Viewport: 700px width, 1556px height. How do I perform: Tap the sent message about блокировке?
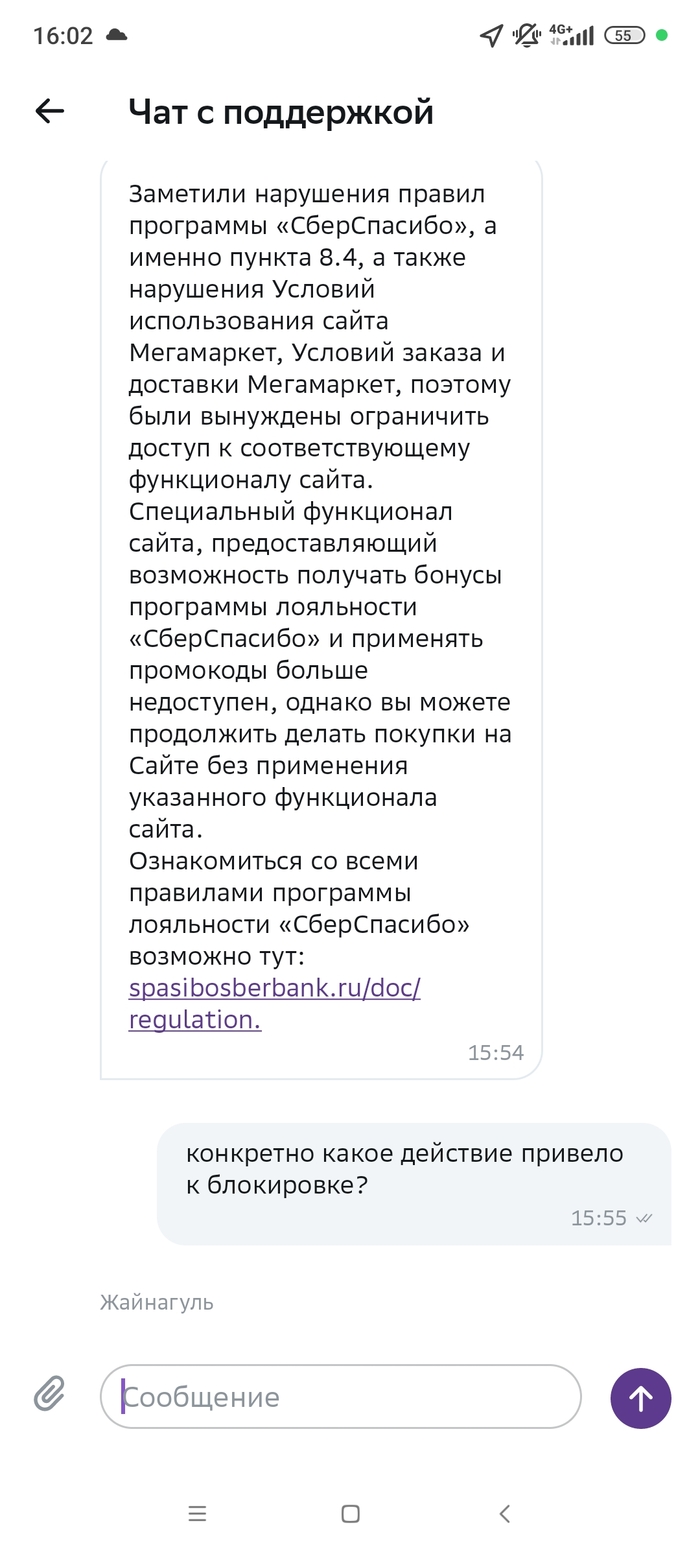(404, 1168)
